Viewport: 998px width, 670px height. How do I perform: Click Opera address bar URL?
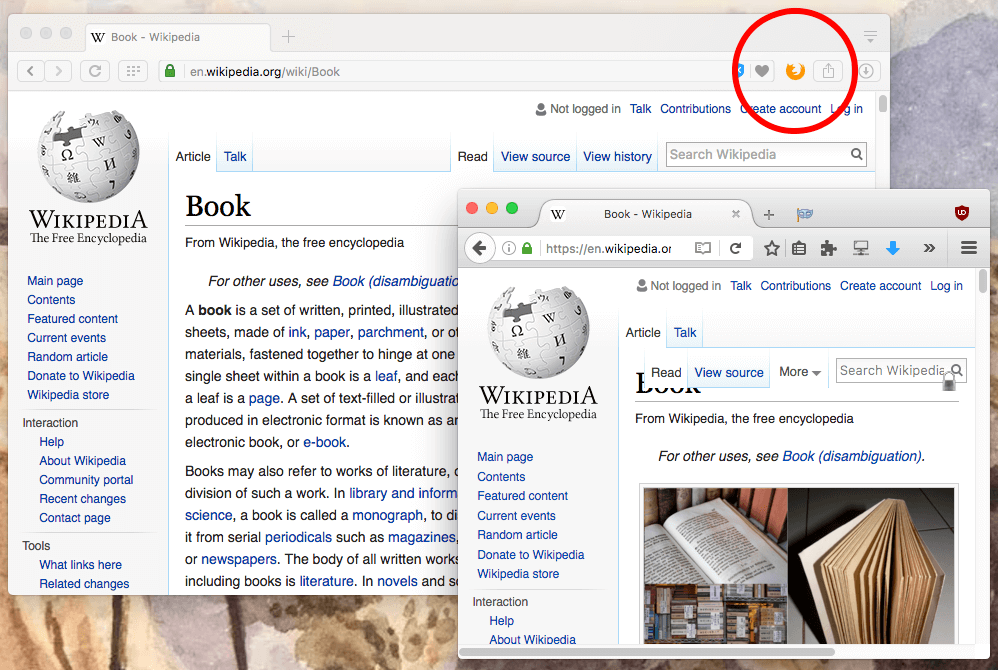pyautogui.click(x=265, y=72)
